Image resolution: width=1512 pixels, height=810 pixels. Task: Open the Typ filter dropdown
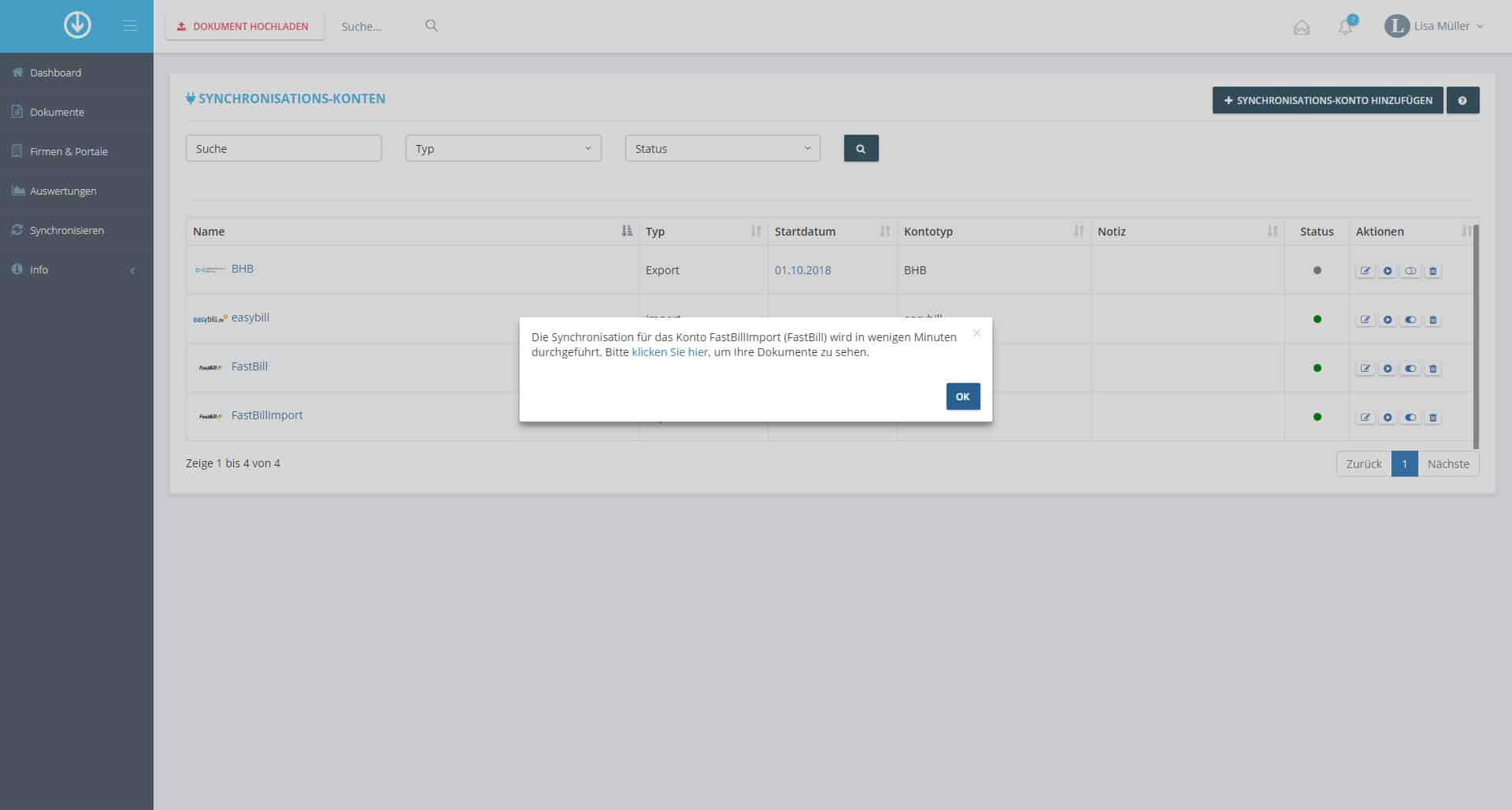(x=503, y=148)
